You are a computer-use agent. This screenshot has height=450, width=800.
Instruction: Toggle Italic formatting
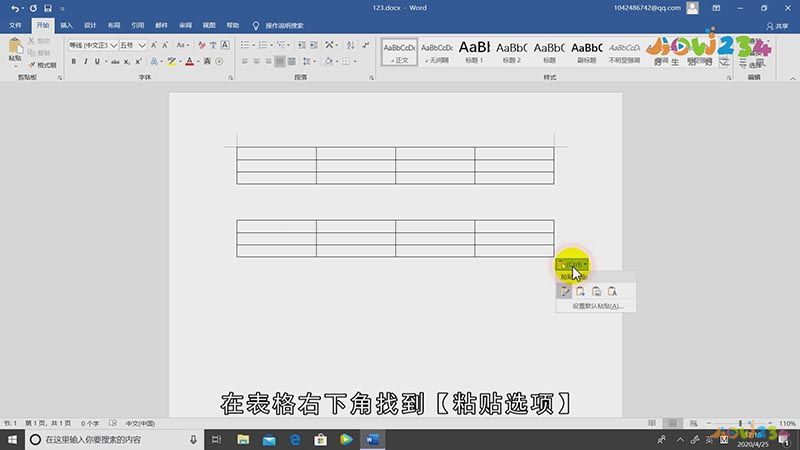(x=85, y=62)
